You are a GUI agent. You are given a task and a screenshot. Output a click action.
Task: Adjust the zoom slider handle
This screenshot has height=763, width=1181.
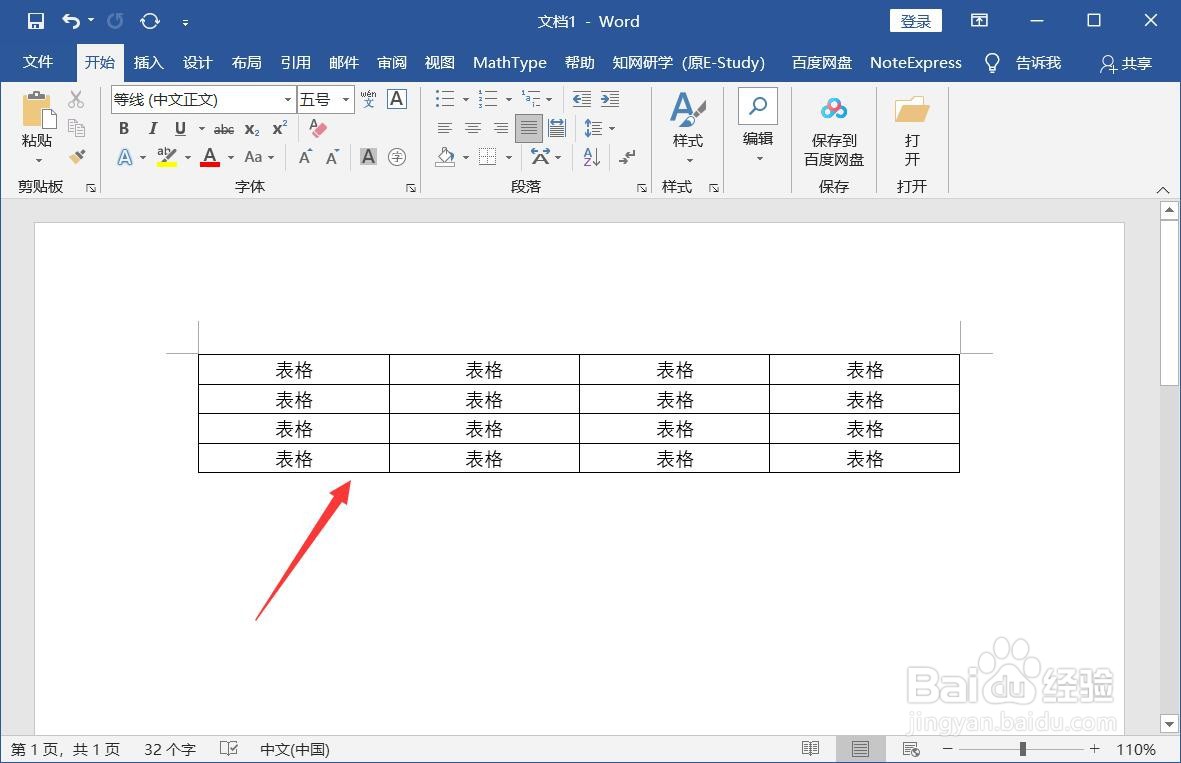pos(1023,749)
